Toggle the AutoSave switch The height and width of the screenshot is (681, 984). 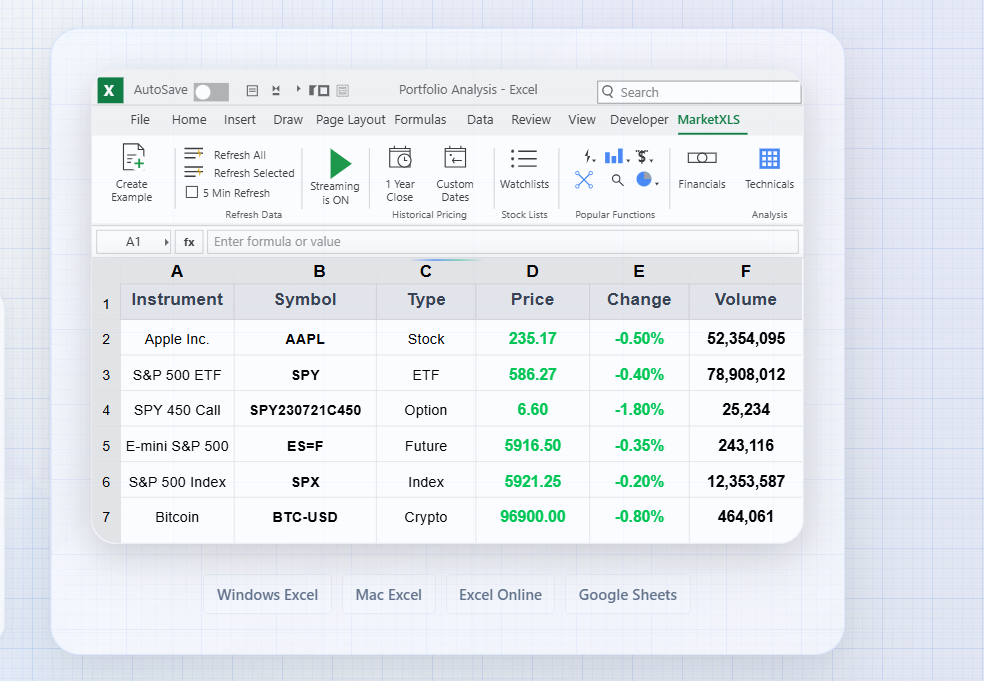pos(210,92)
